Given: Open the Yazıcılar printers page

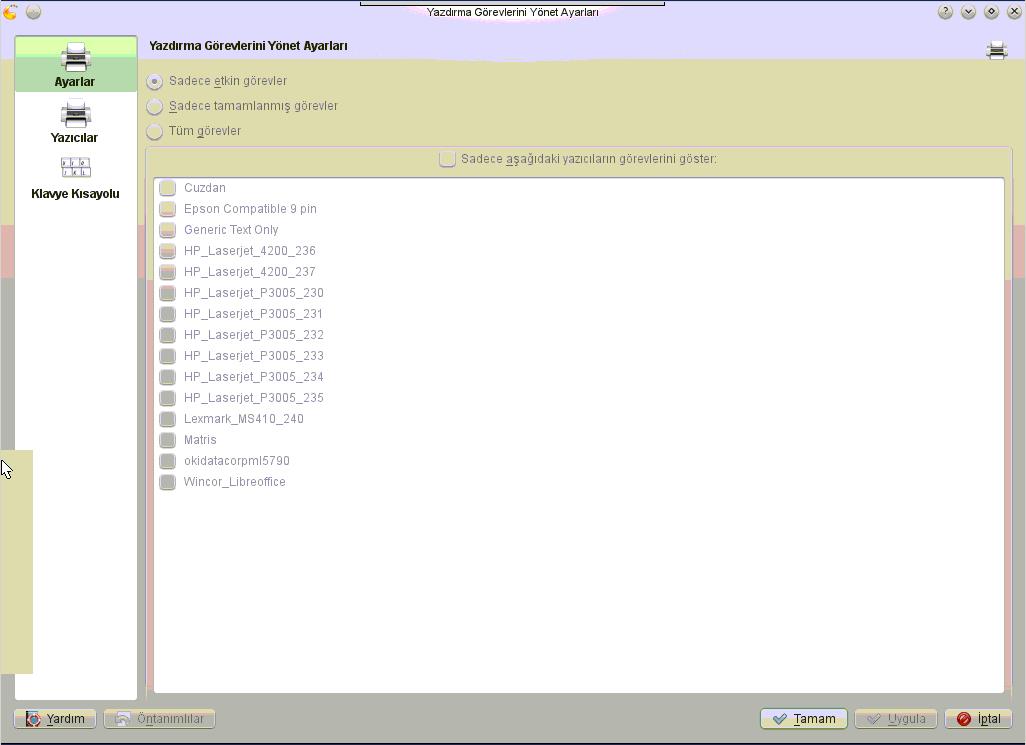Looking at the screenshot, I should pyautogui.click(x=75, y=120).
